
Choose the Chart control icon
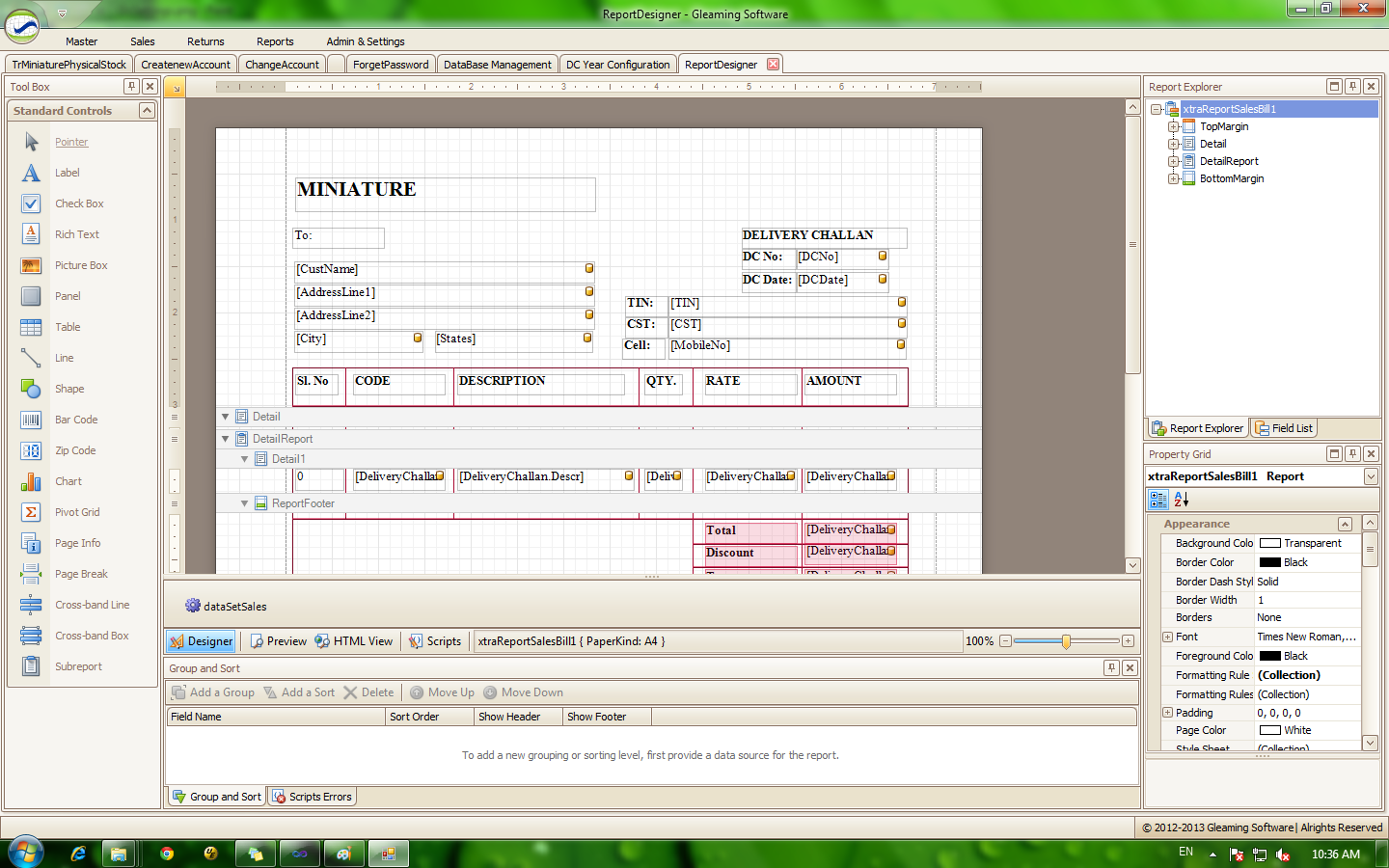click(31, 481)
